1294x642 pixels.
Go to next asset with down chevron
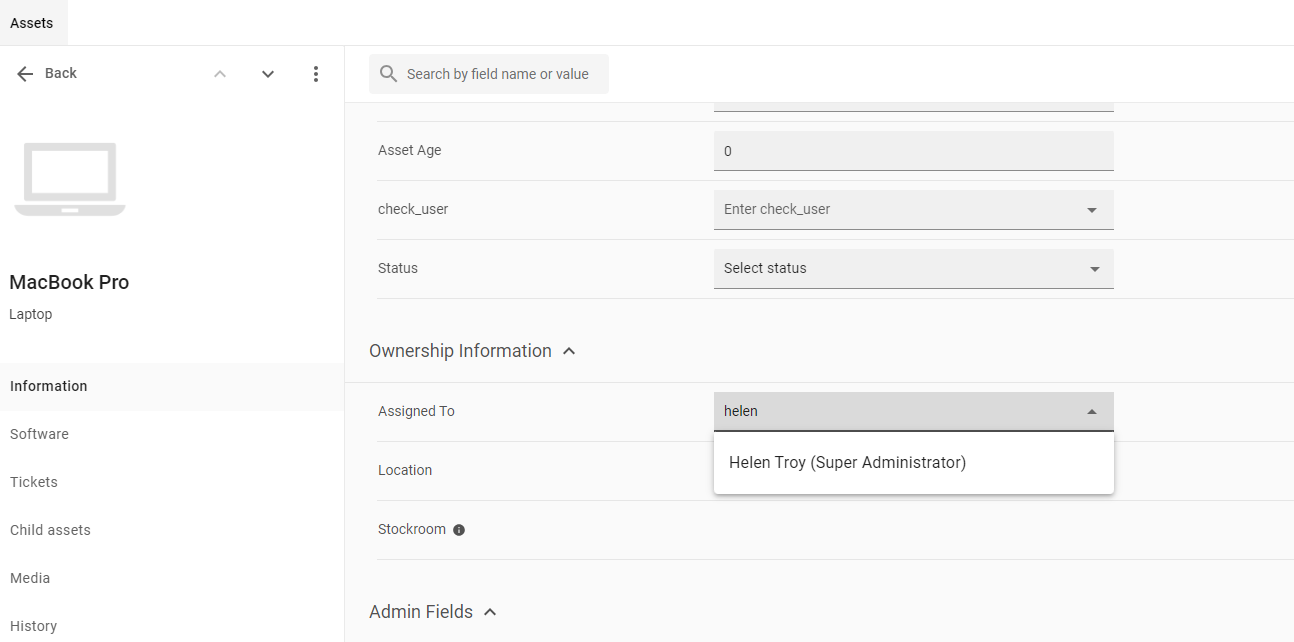tap(268, 74)
